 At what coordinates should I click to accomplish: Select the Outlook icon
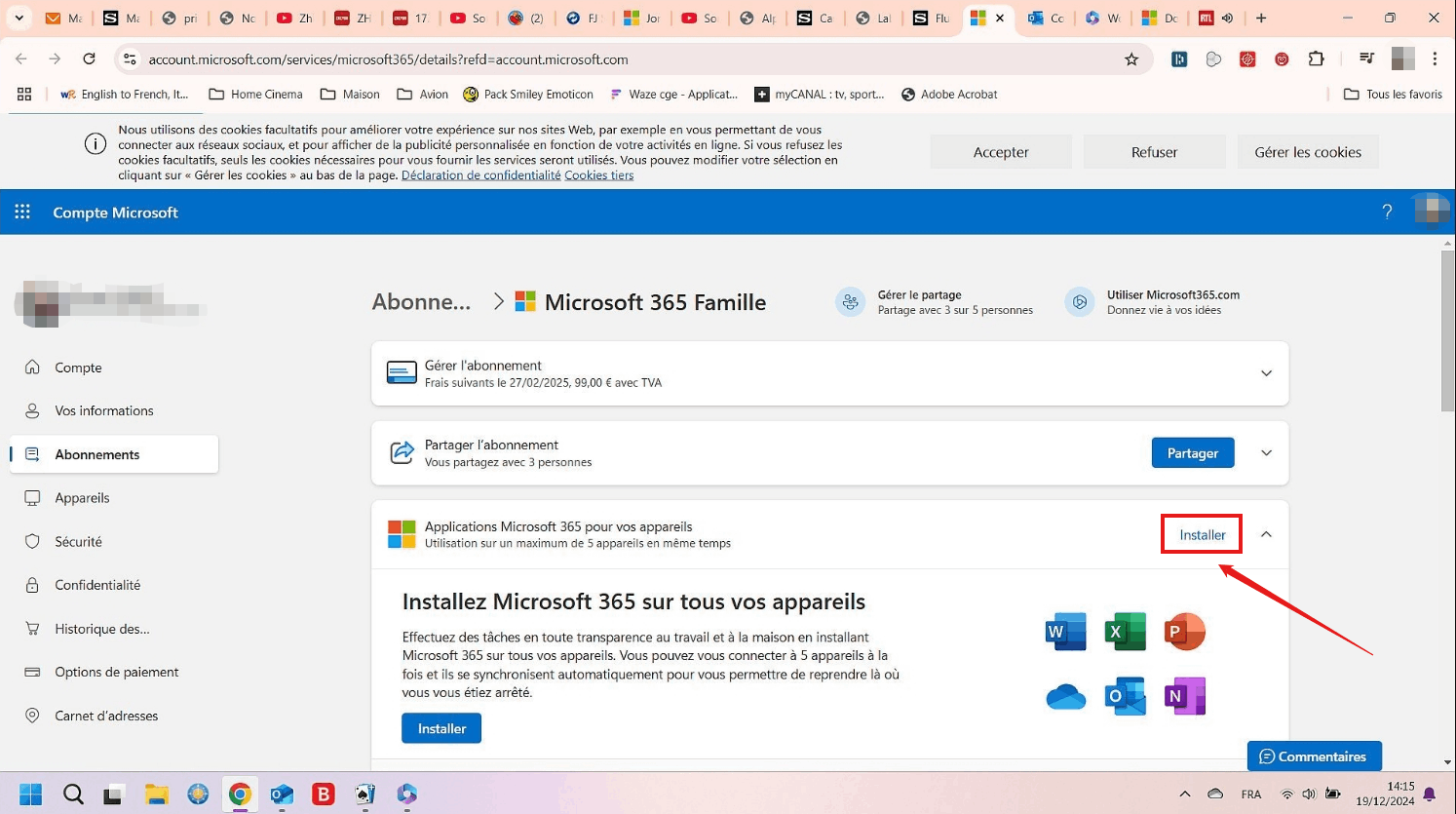[x=1125, y=695]
